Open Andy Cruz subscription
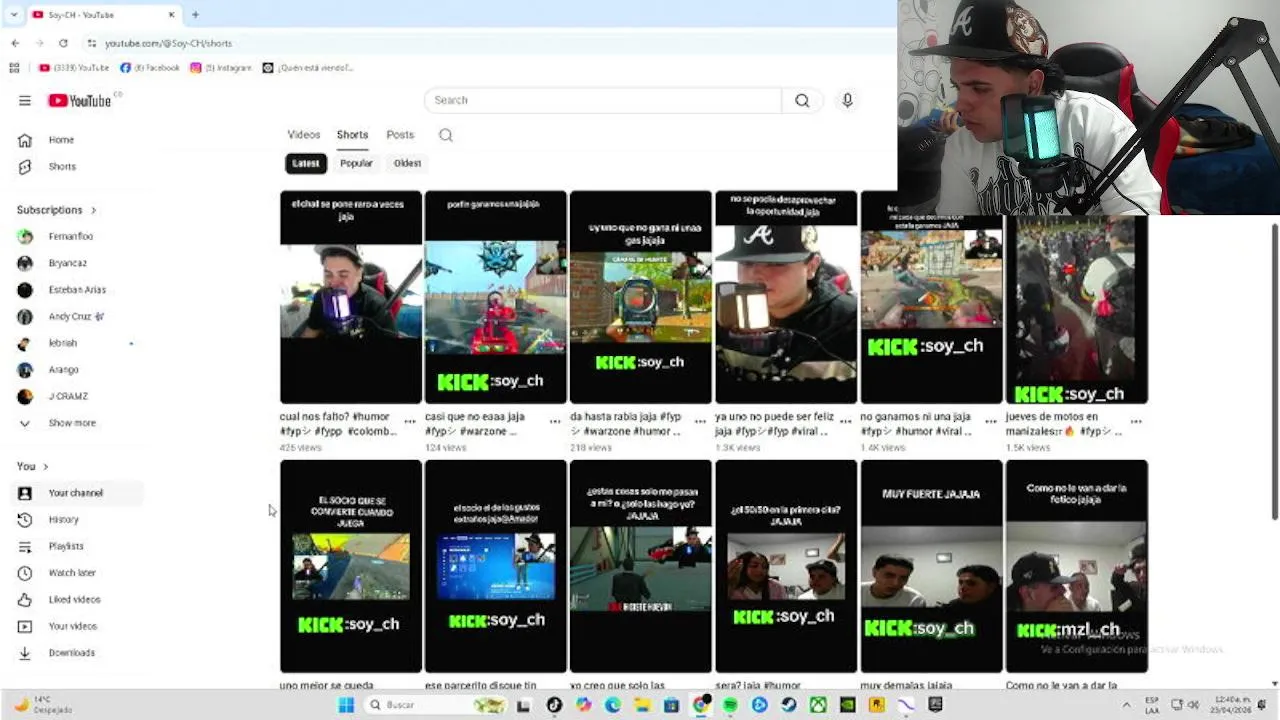This screenshot has height=720, width=1280. coord(78,316)
